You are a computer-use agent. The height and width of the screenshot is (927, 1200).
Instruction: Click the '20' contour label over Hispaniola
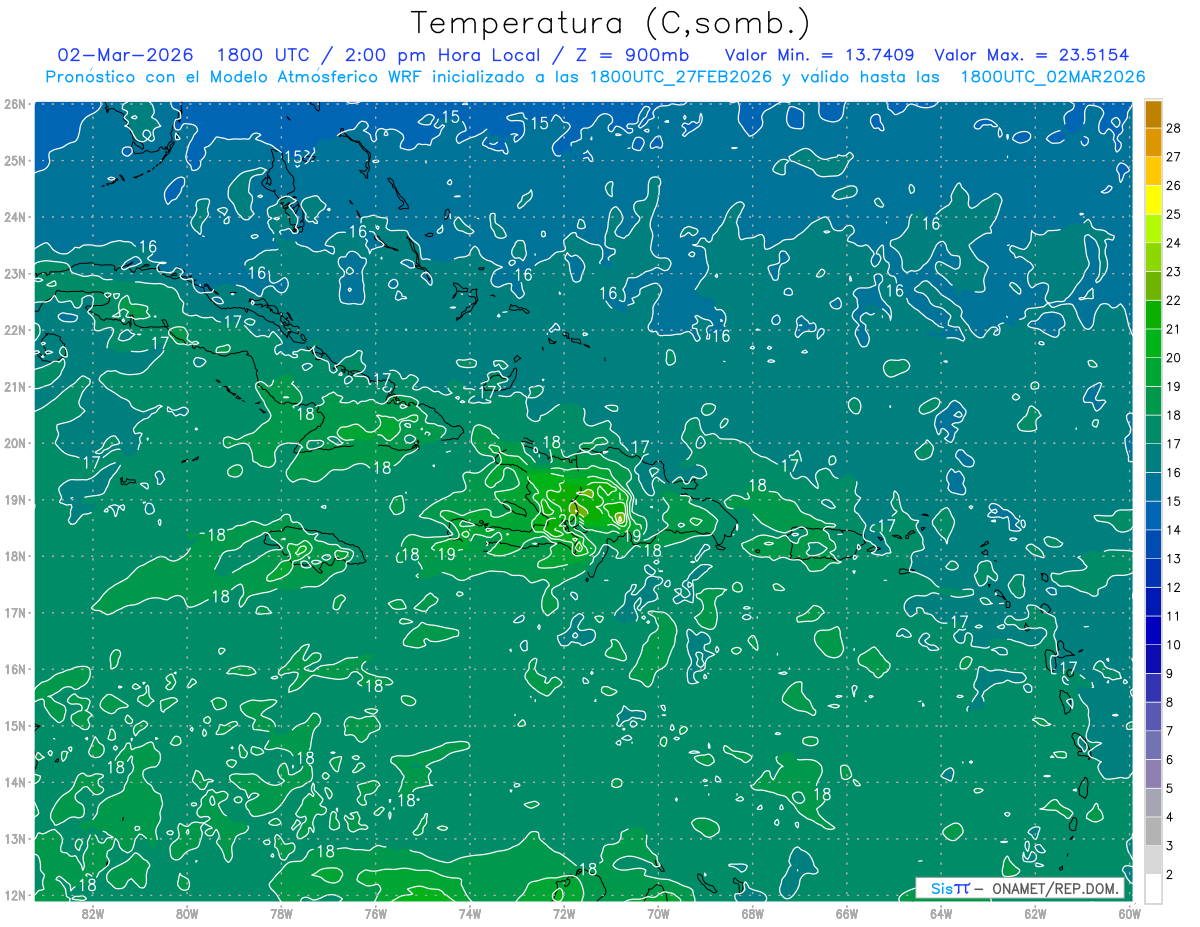coord(569,521)
